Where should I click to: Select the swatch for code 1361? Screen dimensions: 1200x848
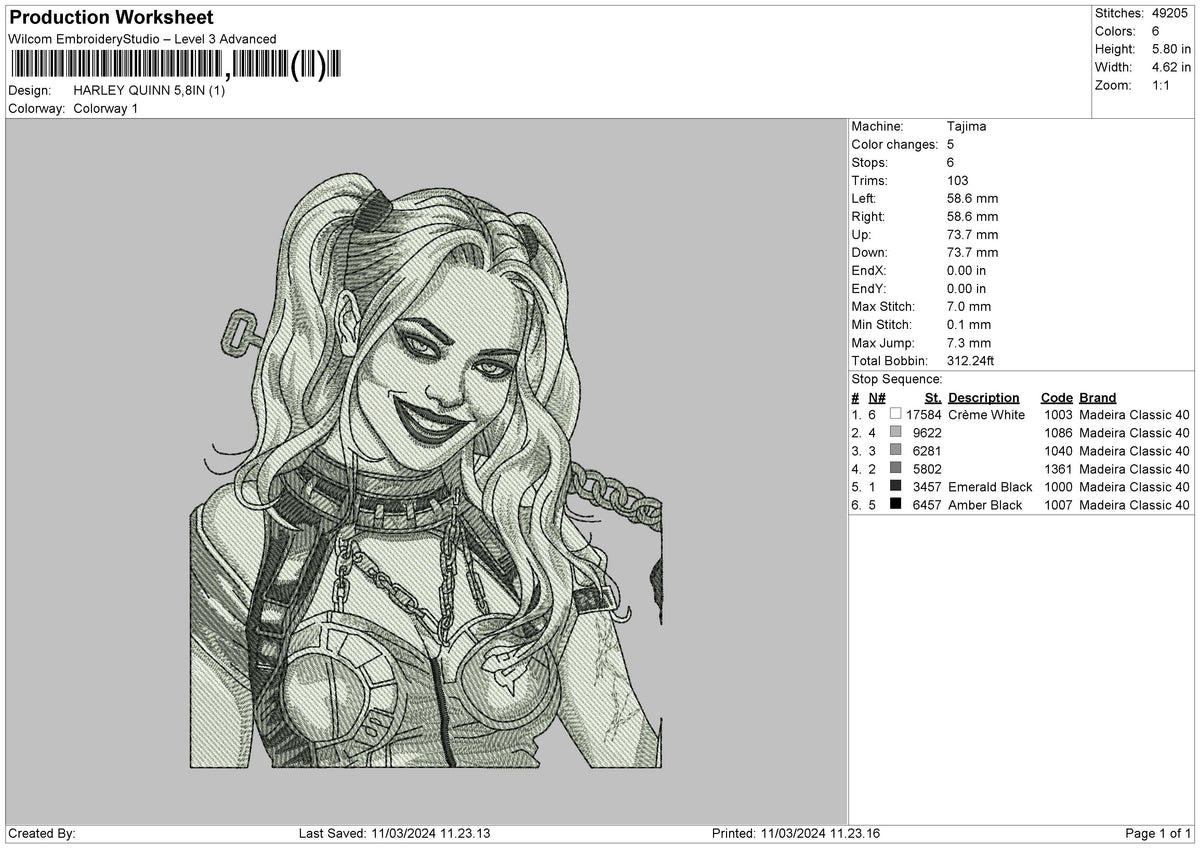click(x=895, y=468)
